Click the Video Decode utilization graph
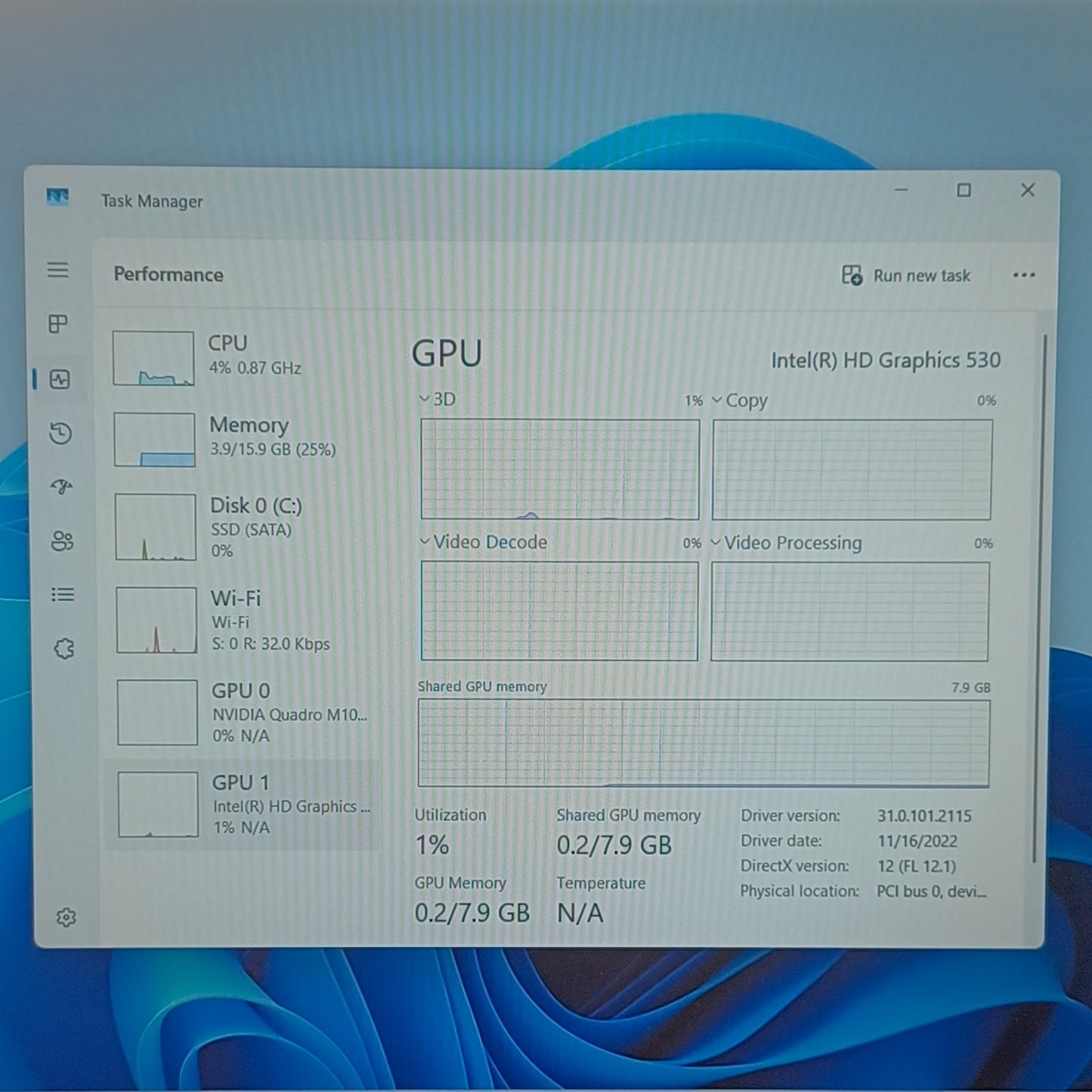 [559, 611]
